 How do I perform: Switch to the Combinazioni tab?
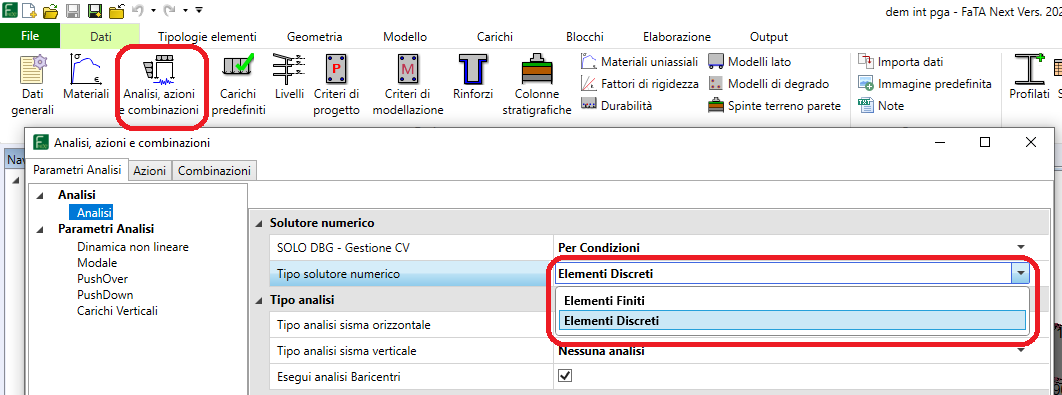point(214,171)
